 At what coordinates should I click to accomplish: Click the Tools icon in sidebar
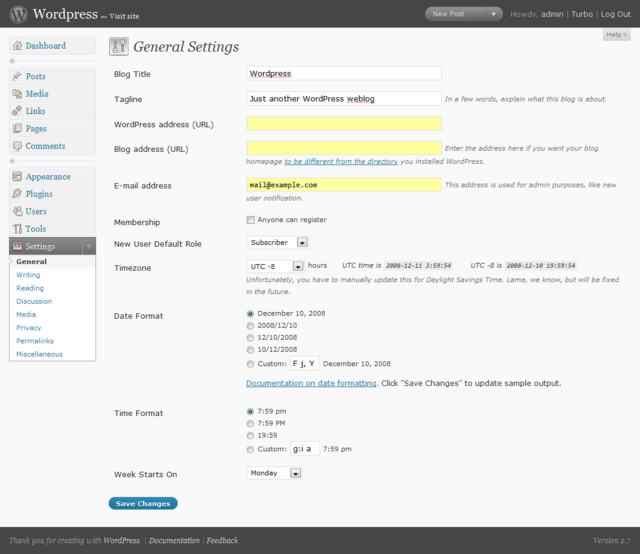pos(17,229)
